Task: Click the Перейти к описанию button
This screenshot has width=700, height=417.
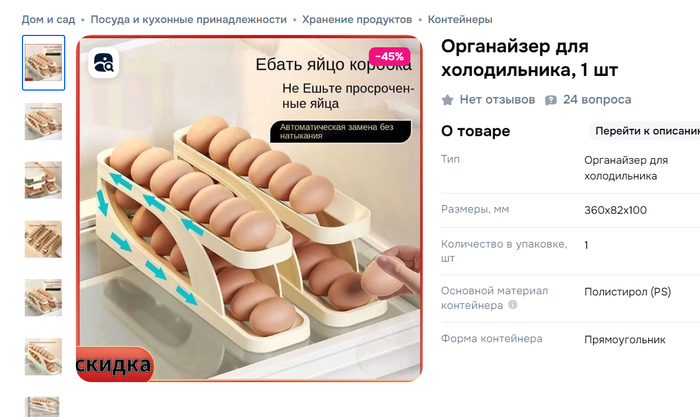Action: (645, 131)
